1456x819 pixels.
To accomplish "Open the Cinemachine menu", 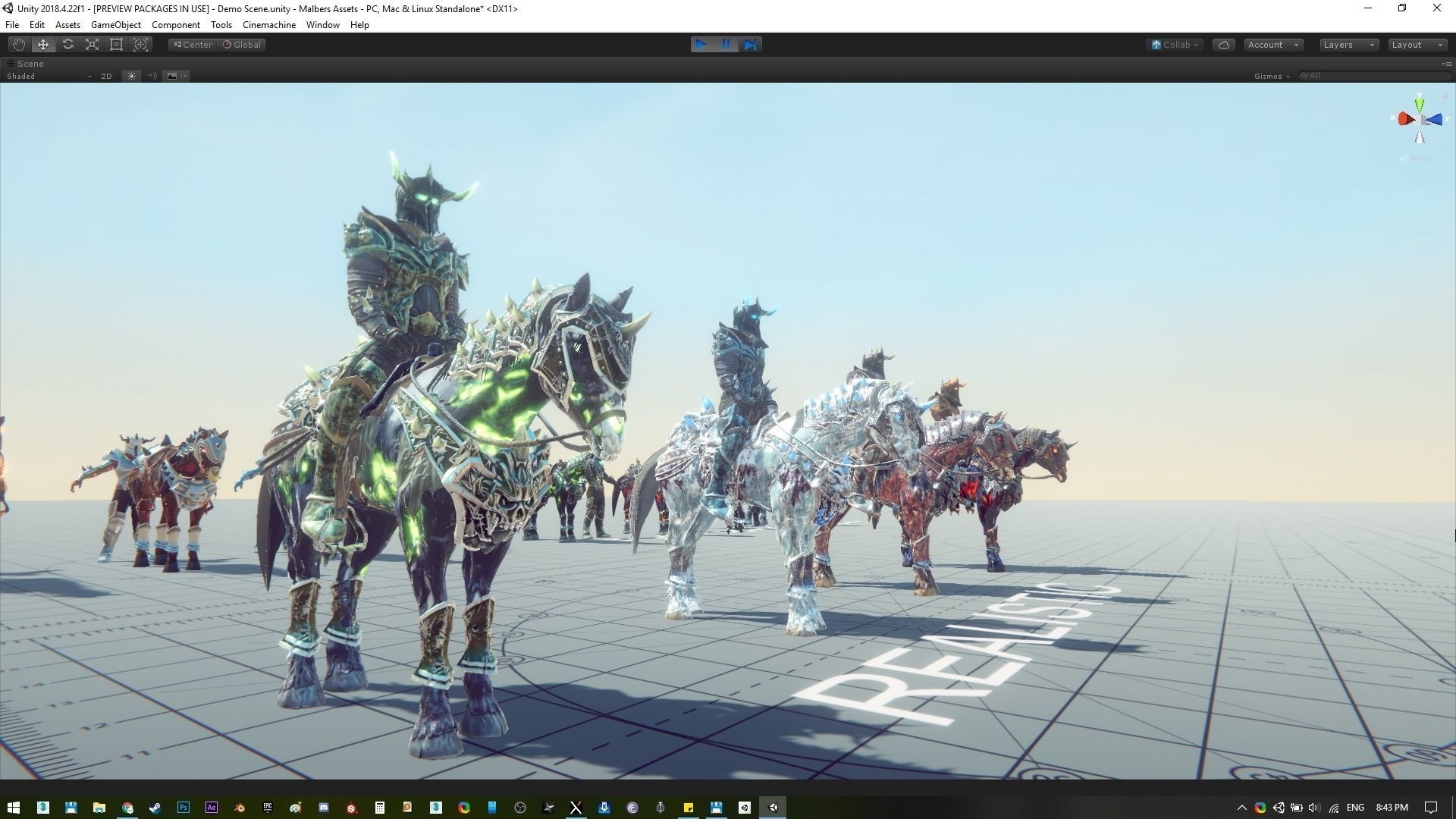I will click(269, 25).
